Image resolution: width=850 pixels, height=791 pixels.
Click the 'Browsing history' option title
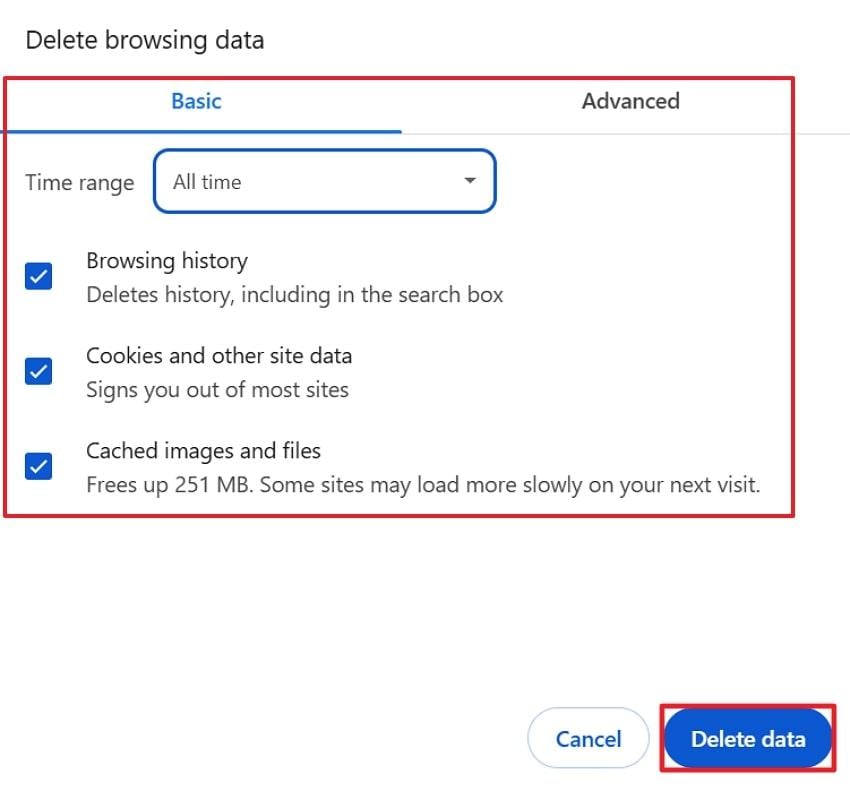166,261
